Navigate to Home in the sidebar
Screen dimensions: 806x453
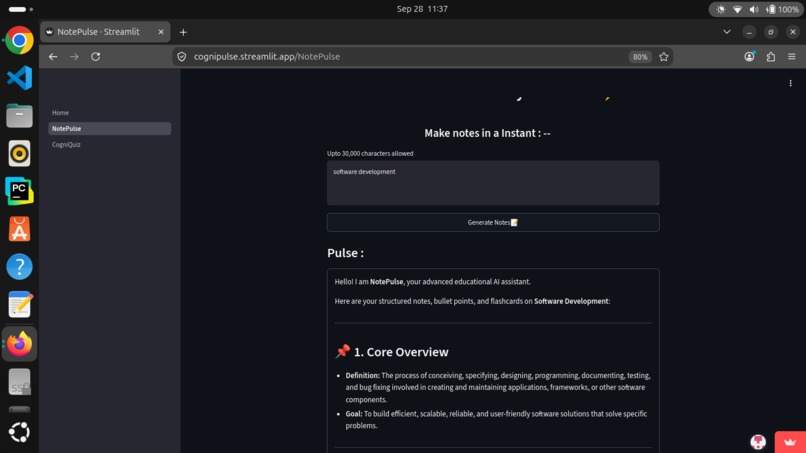[60, 113]
